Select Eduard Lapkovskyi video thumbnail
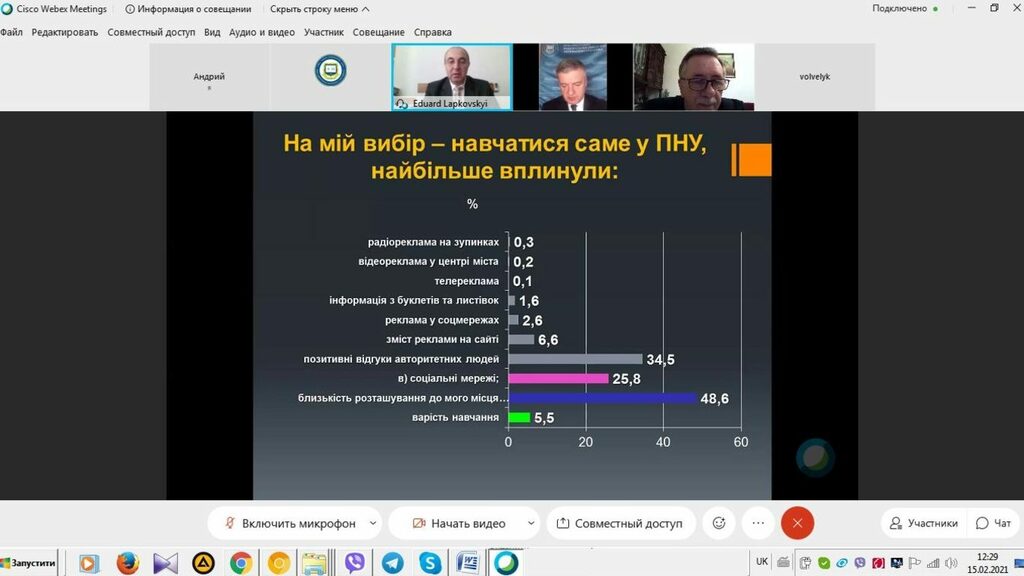Image resolution: width=1024 pixels, height=576 pixels. click(451, 77)
